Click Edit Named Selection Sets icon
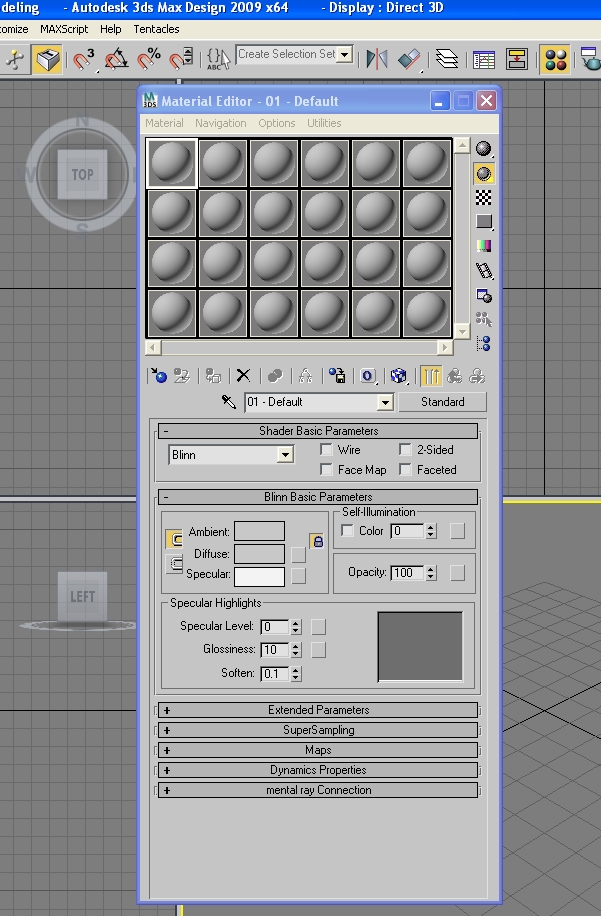This screenshot has width=601, height=916. point(218,58)
